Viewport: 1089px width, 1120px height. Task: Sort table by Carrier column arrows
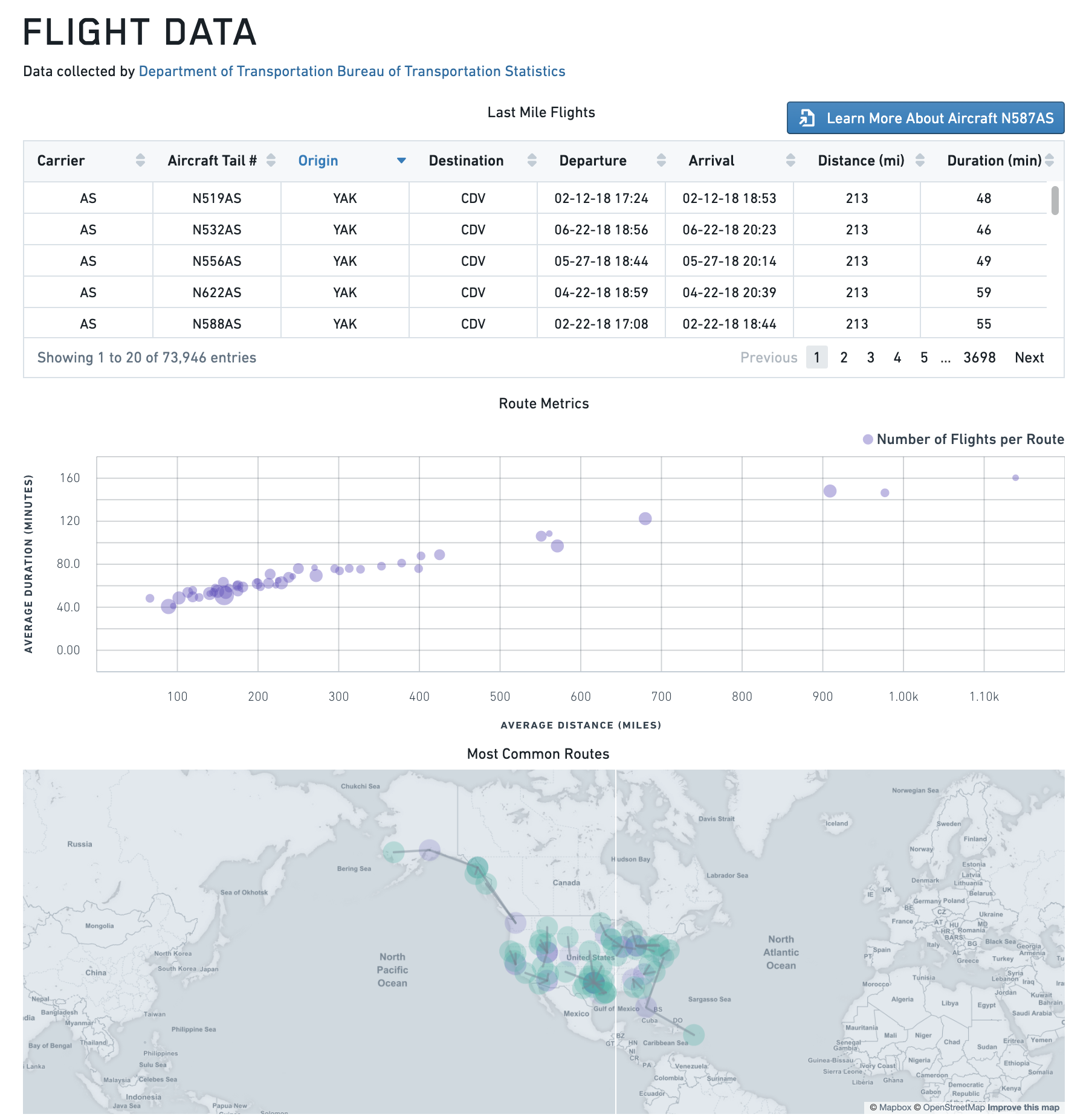click(x=140, y=160)
